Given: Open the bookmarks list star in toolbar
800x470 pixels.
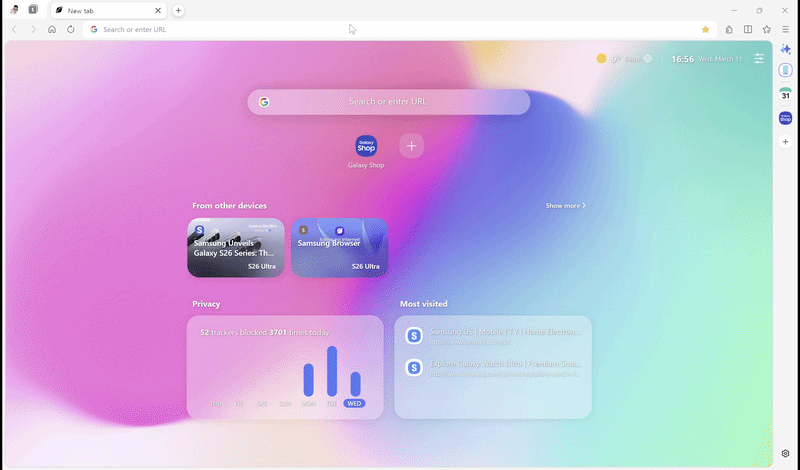Looking at the screenshot, I should pos(767,29).
